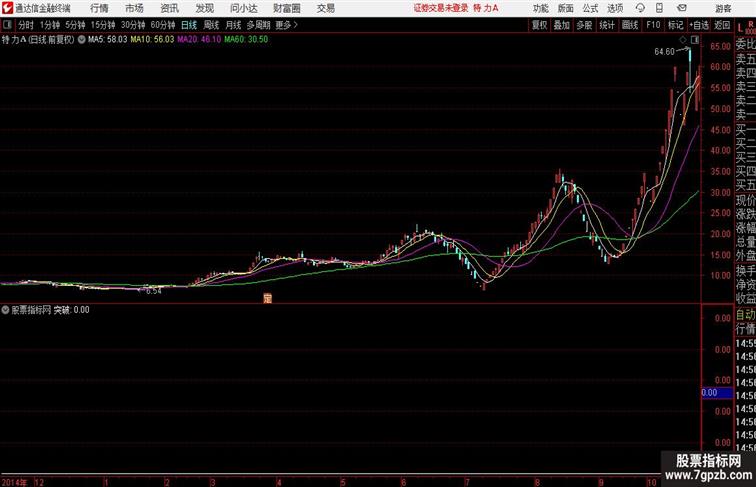Image resolution: width=756 pixels, height=487 pixels.
Task: Open the mobile phone icon in title bar
Action: [659, 8]
